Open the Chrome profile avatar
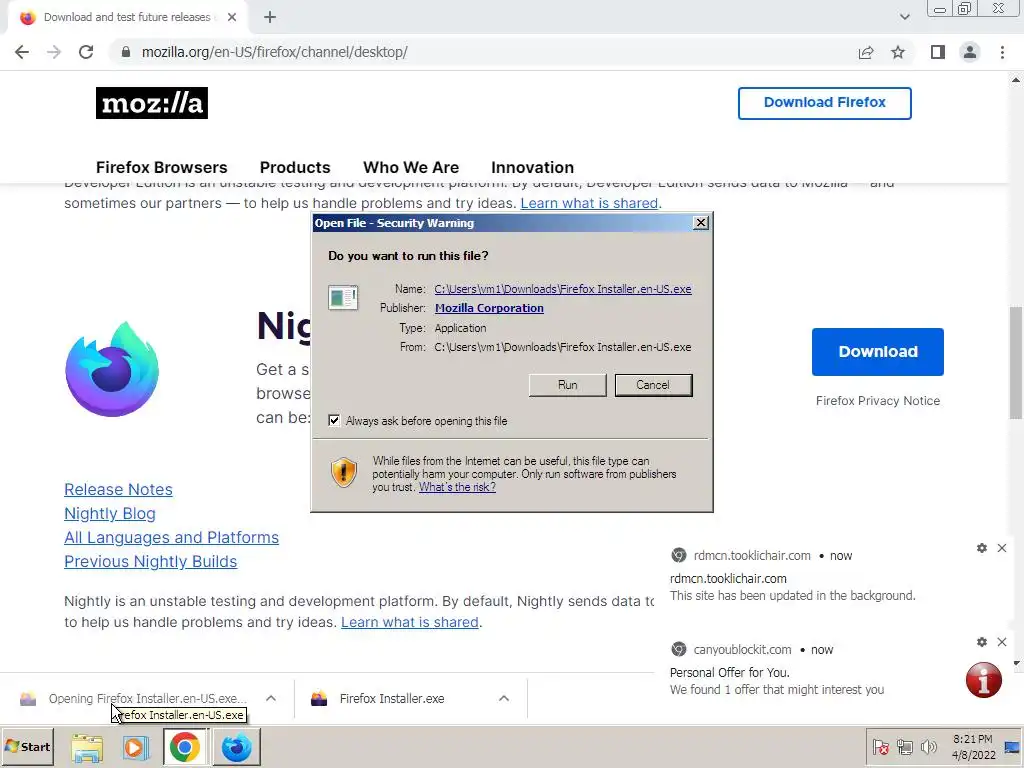The width and height of the screenshot is (1024, 768). [970, 52]
